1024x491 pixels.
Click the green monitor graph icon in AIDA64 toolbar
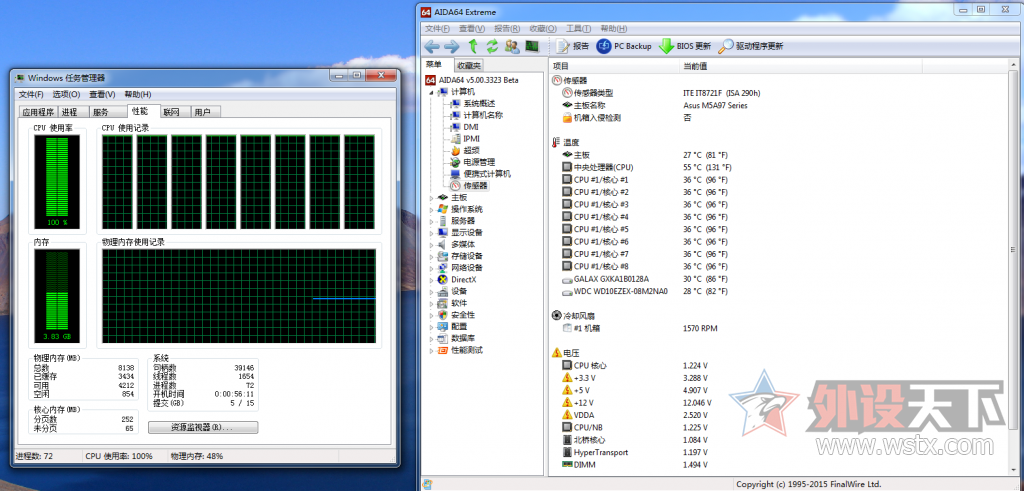(532, 46)
